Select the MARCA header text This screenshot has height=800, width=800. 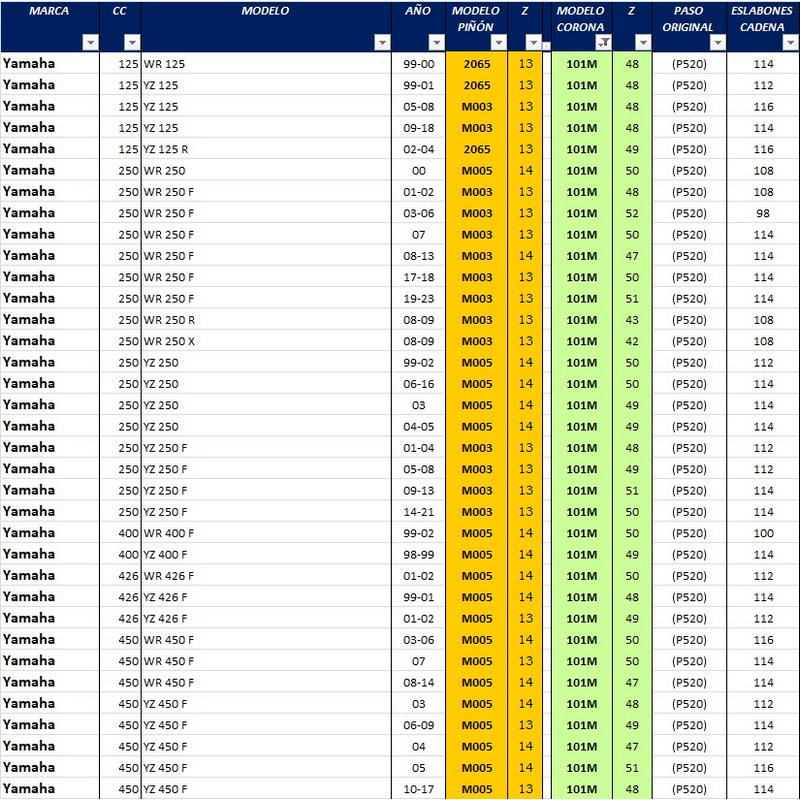coord(49,11)
